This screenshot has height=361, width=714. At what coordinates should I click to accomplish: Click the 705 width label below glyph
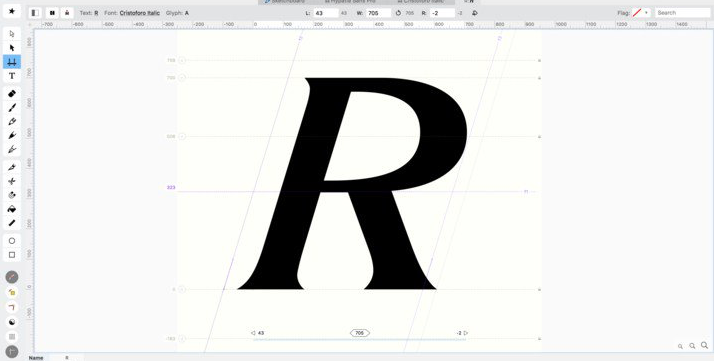click(360, 333)
